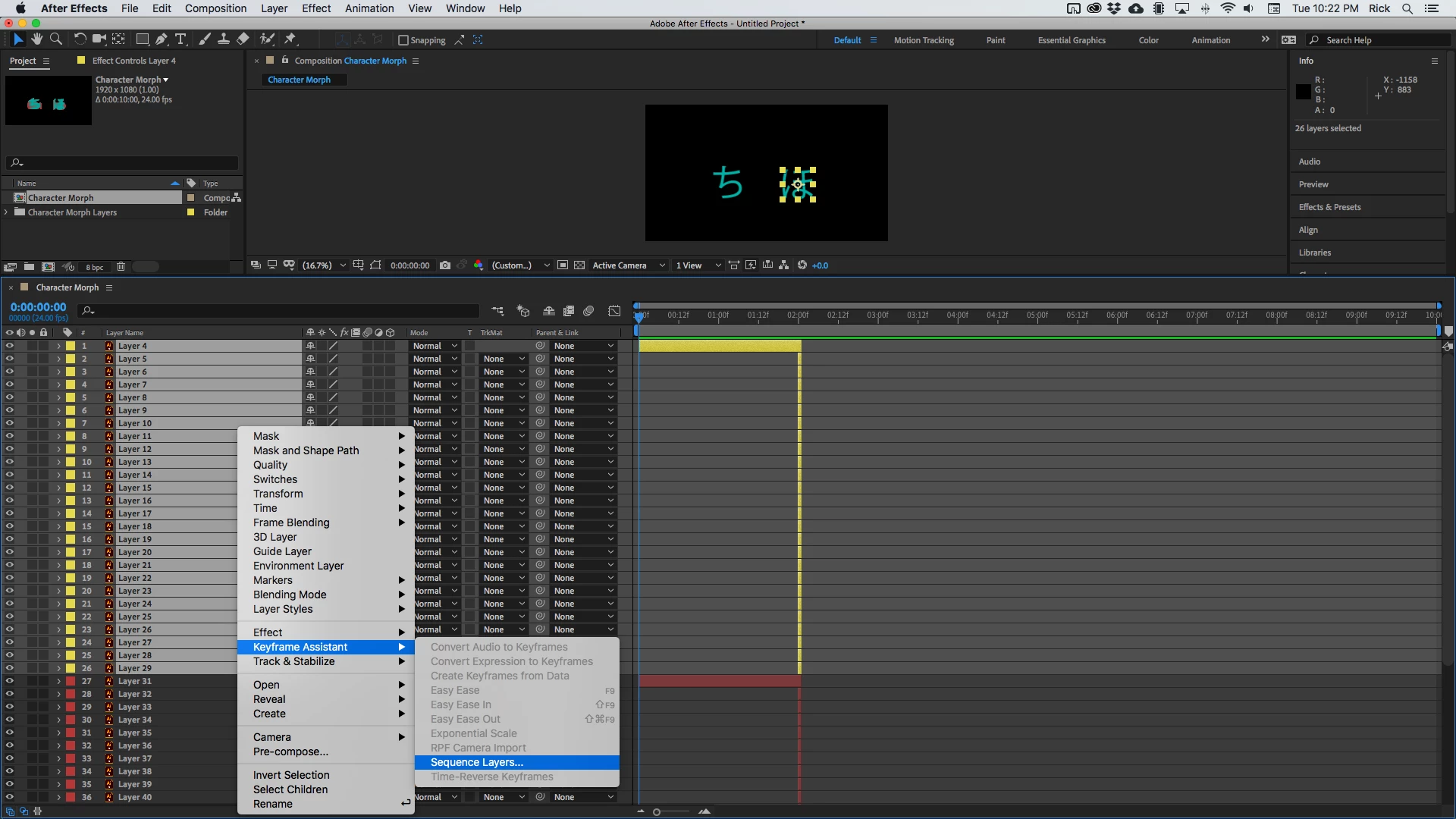The width and height of the screenshot is (1456, 819).
Task: Hide Layer 4 using its eye toggle
Action: [x=9, y=346]
